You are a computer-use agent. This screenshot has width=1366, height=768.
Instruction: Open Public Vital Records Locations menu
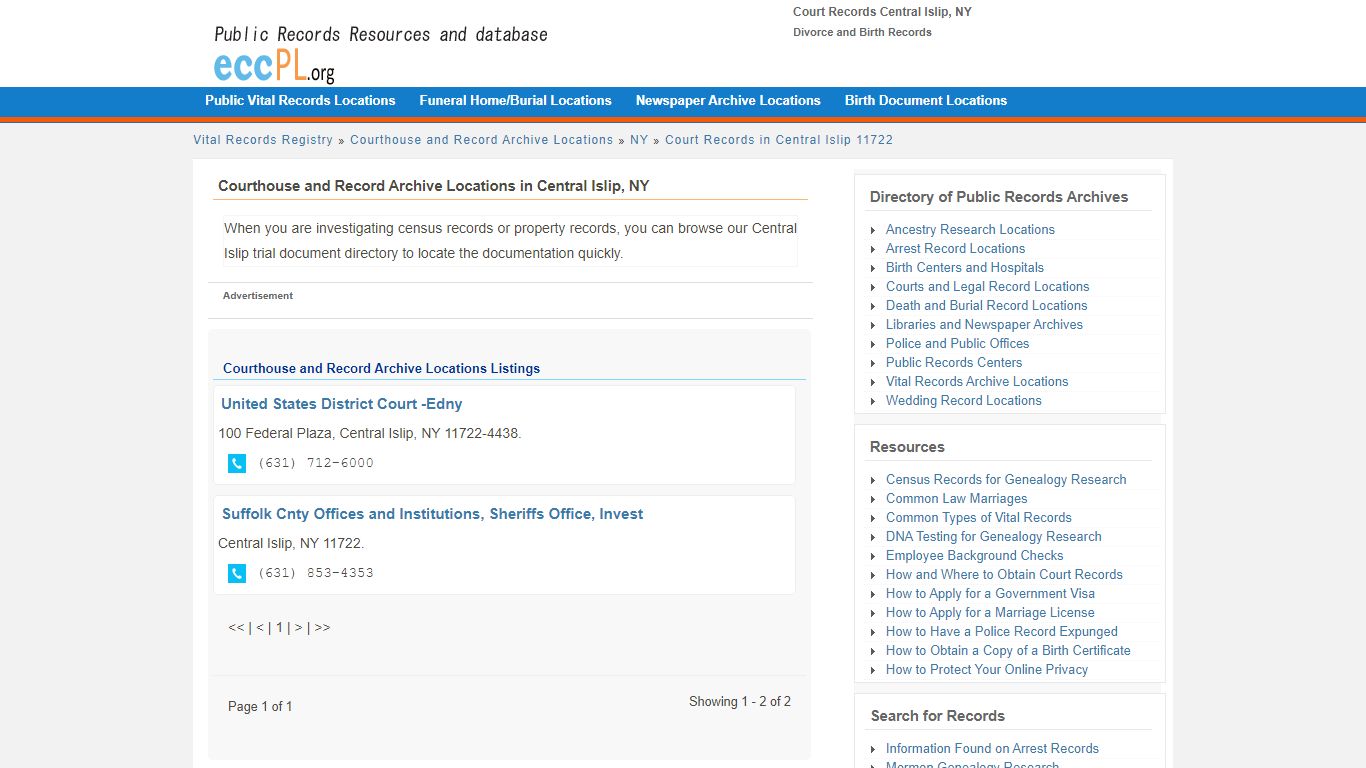point(300,100)
